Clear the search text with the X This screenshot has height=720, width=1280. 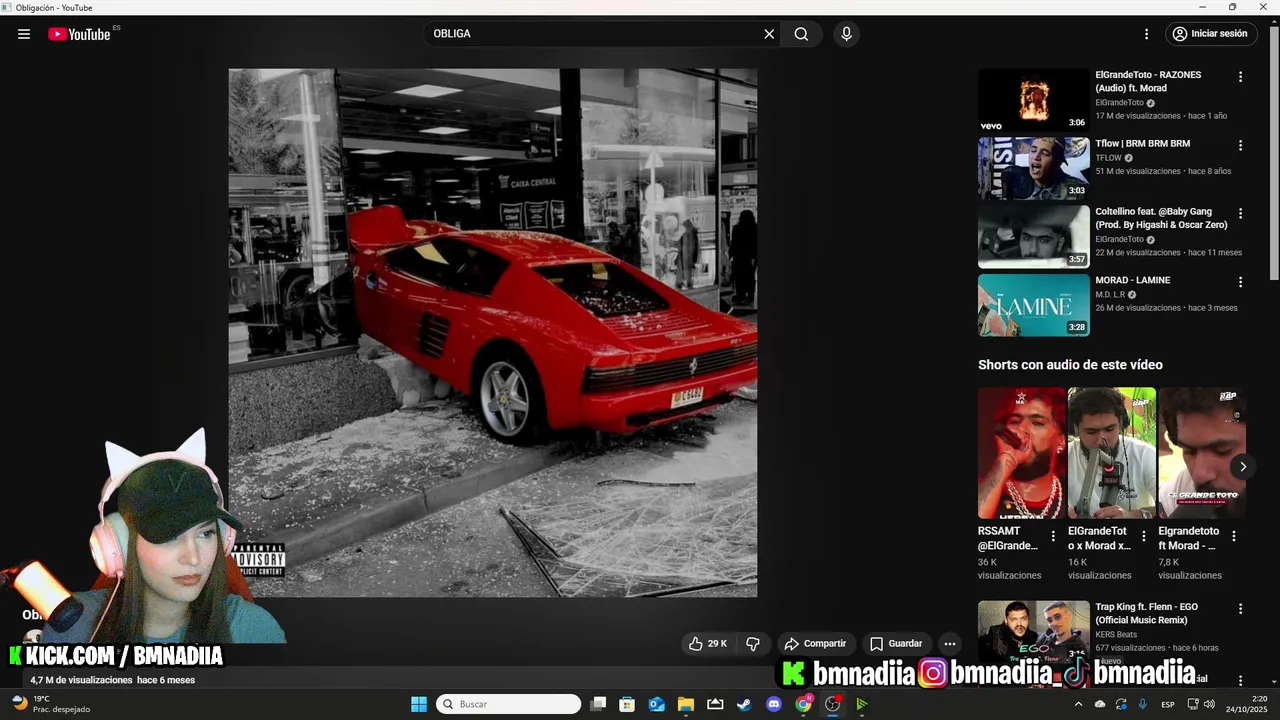[x=769, y=34]
